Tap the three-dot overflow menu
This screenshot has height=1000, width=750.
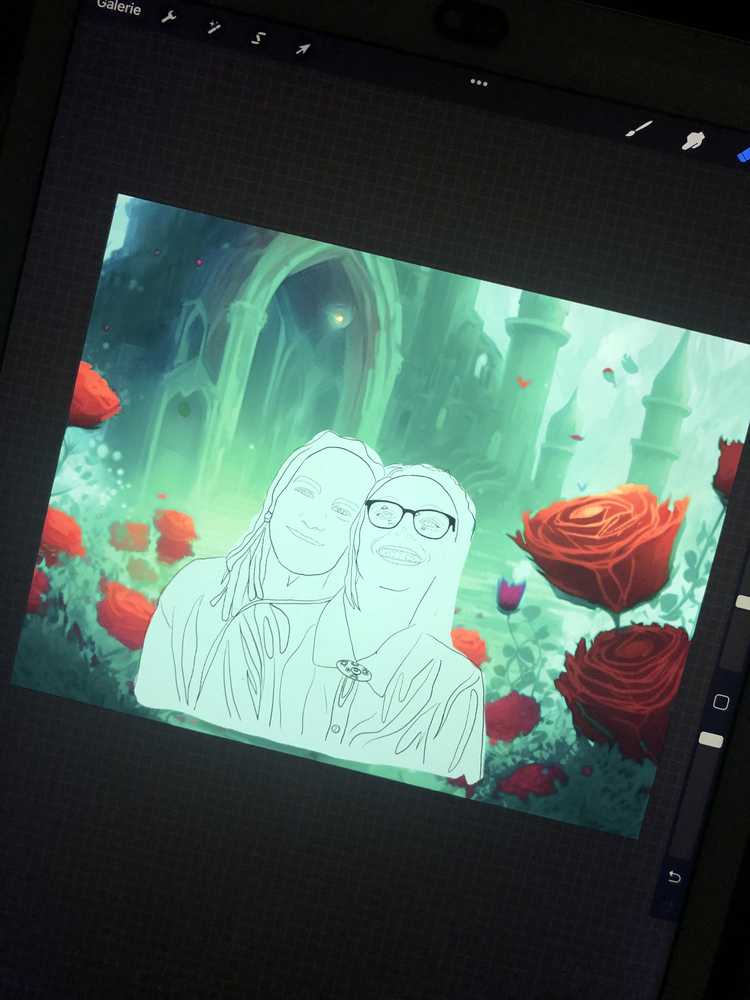point(479,83)
